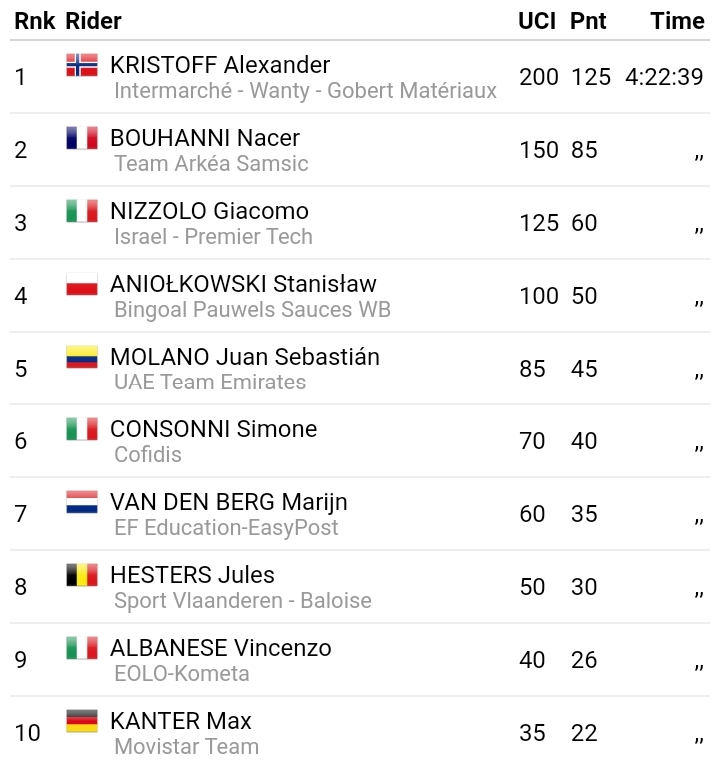Click the Italian flag beside Nizzolo
Image resolution: width=720 pixels, height=767 pixels.
tap(82, 211)
